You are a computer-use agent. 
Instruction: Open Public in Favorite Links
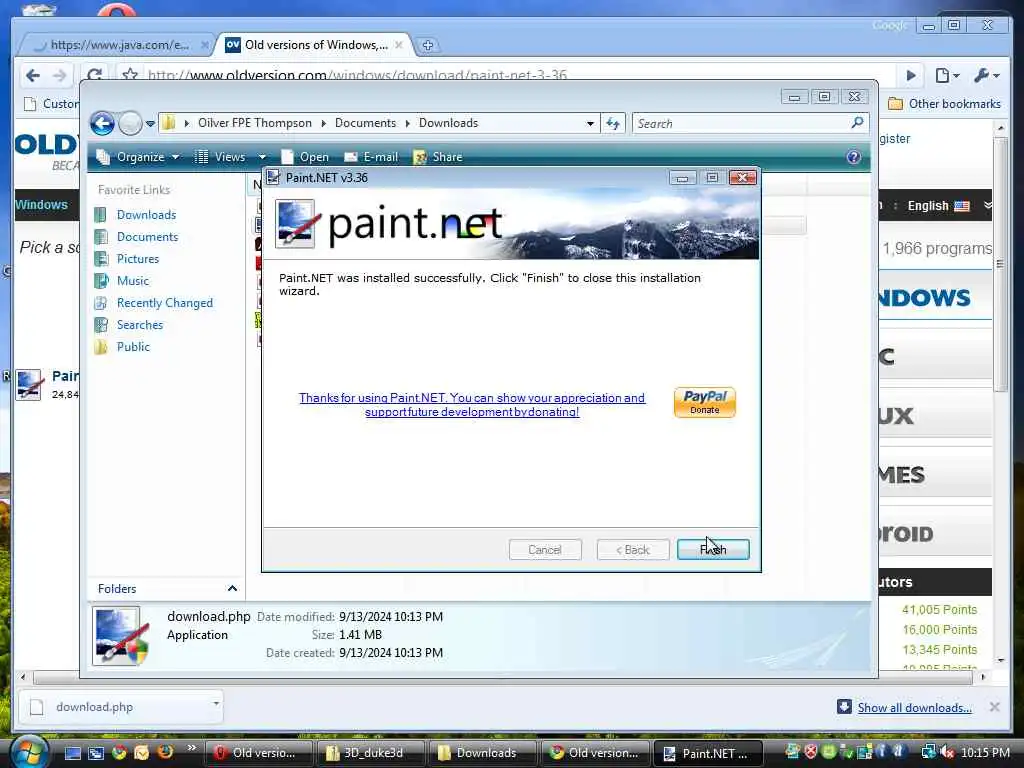tap(133, 347)
